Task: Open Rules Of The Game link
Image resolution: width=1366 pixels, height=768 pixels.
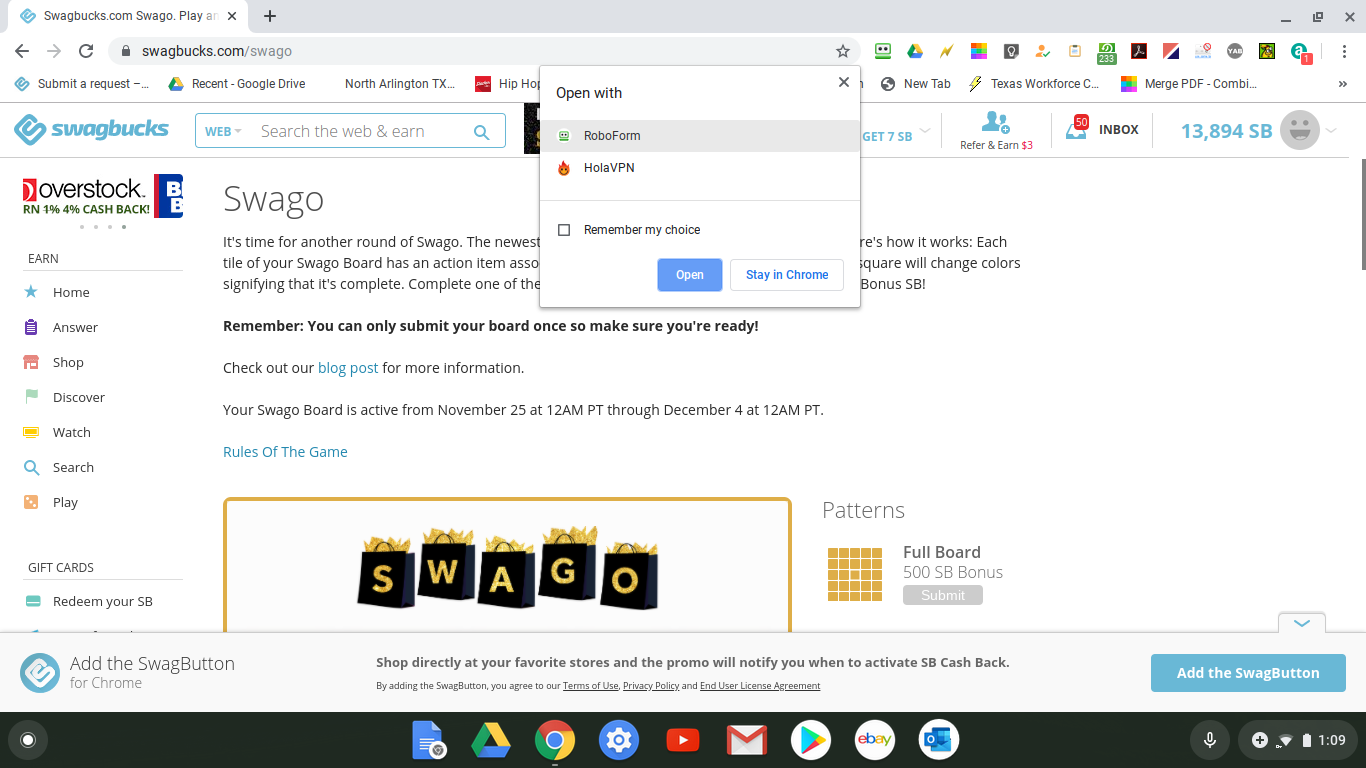Action: 285,452
